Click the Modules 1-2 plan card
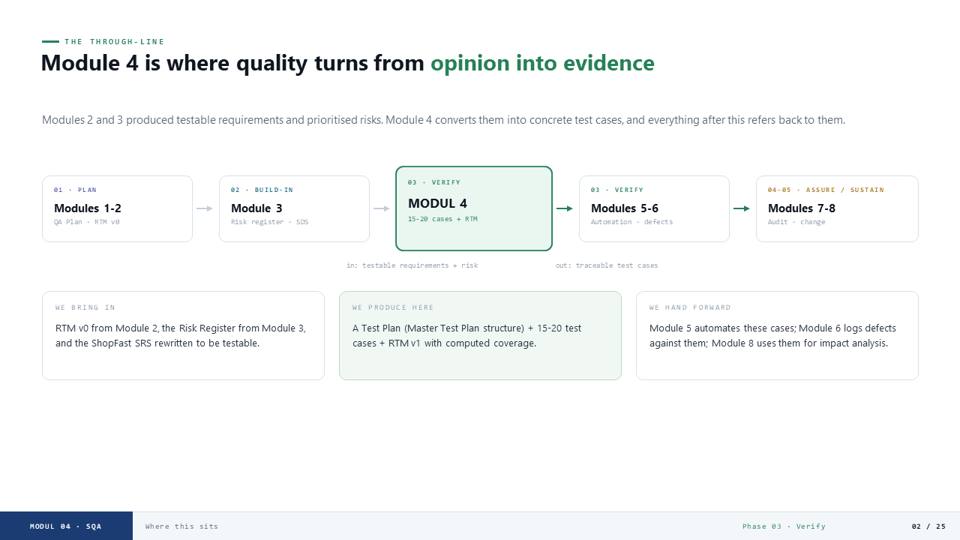Image resolution: width=960 pixels, height=540 pixels. point(118,209)
